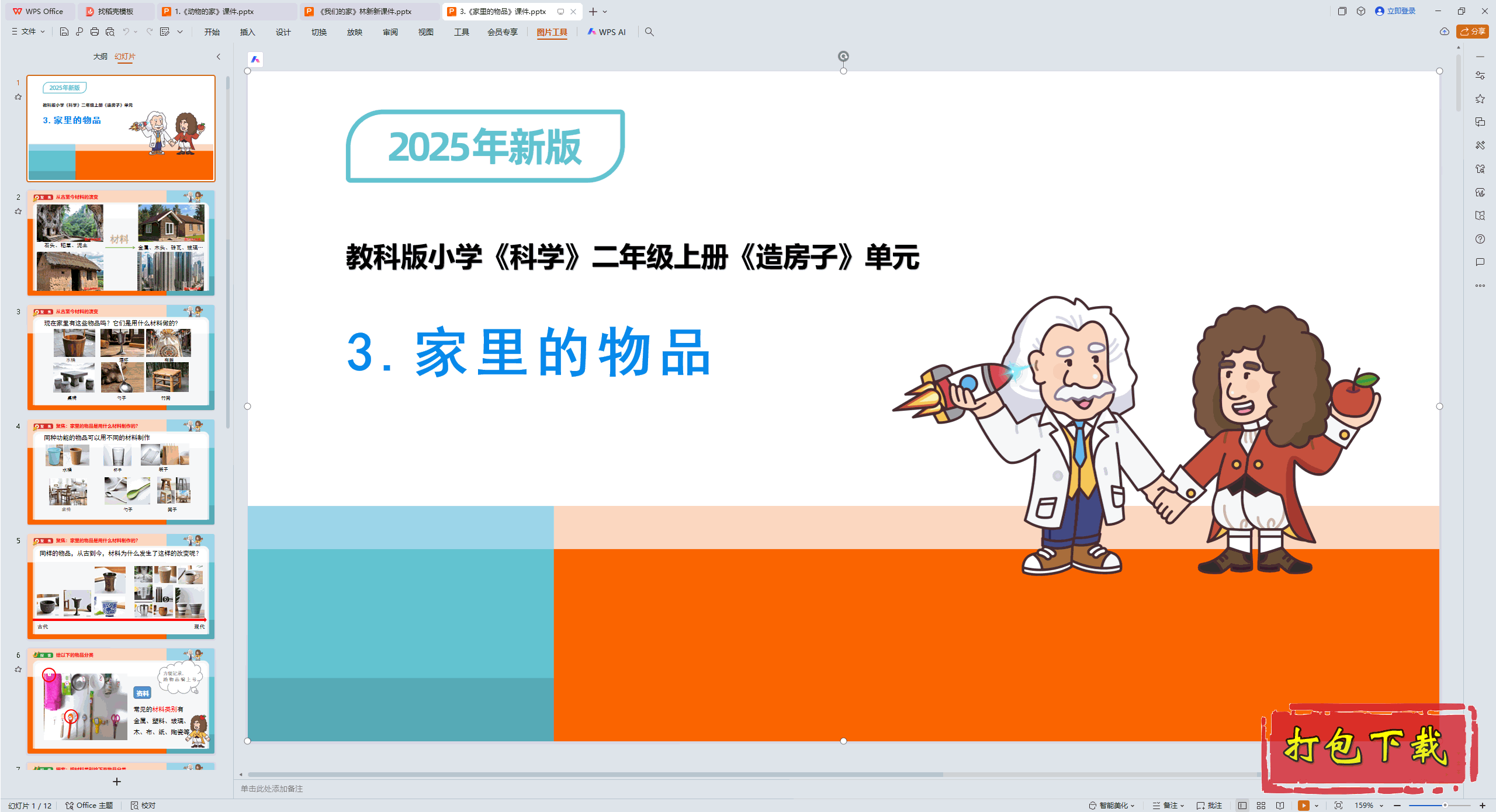Click the Print Preview icon
The image size is (1496, 812).
click(x=111, y=32)
